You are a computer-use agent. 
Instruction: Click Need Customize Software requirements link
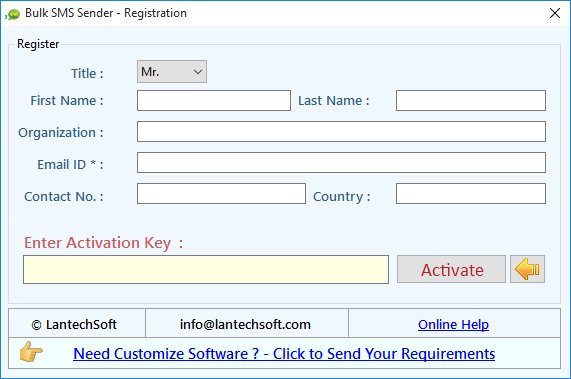284,354
